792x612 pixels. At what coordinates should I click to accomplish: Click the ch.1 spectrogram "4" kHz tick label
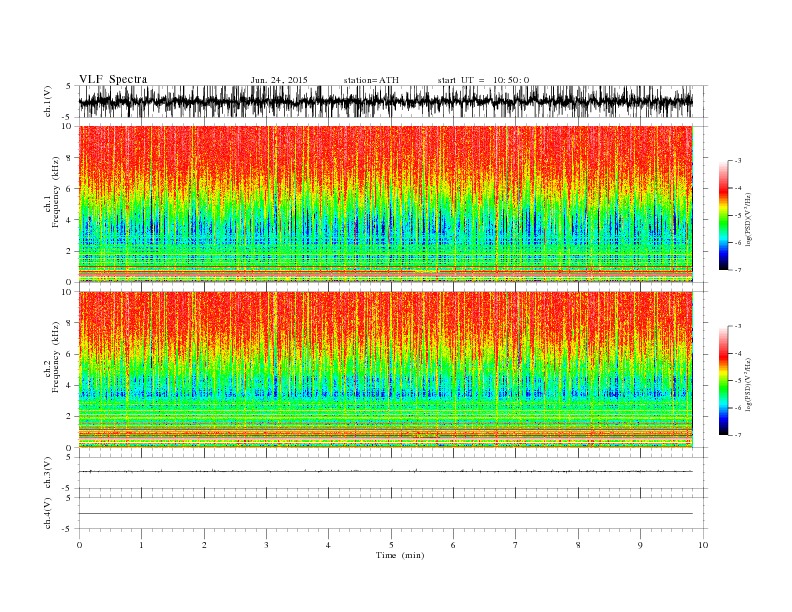point(69,220)
